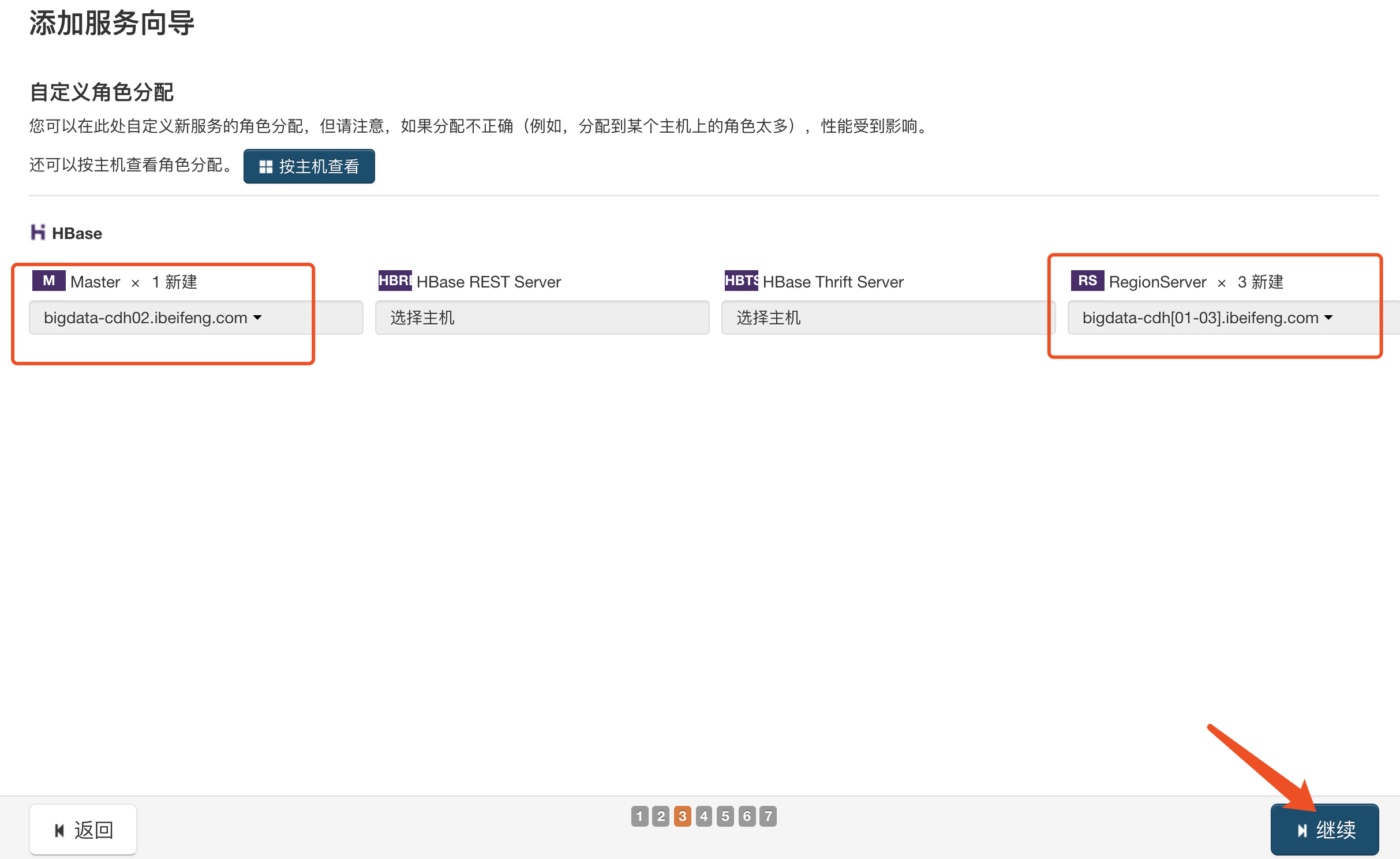Click the back arrow icon beside 返回
Image resolution: width=1400 pixels, height=859 pixels.
tap(59, 830)
